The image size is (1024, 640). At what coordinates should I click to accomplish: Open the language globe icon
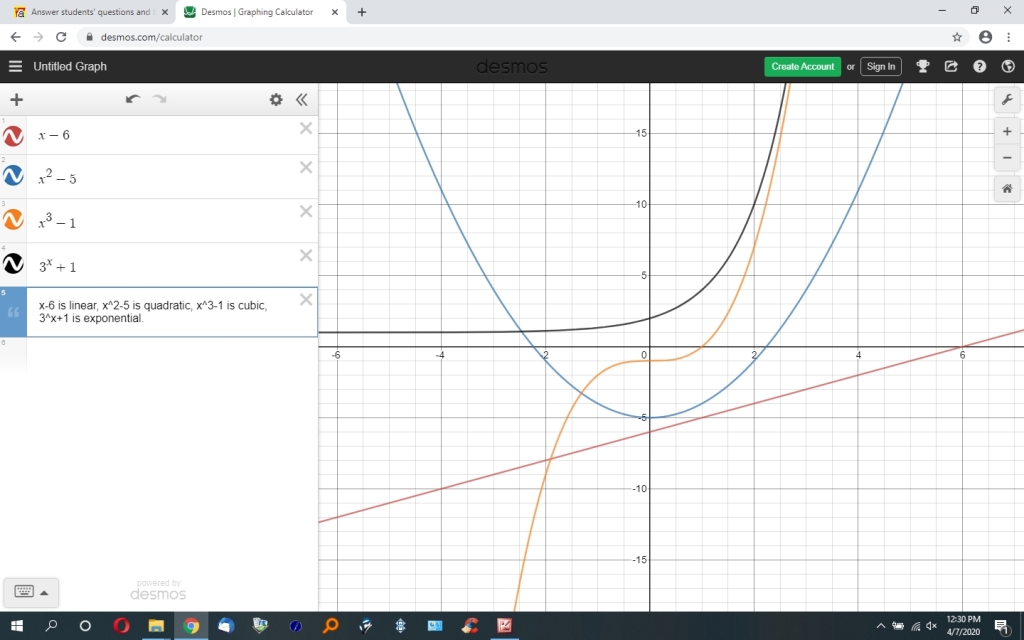point(1008,66)
